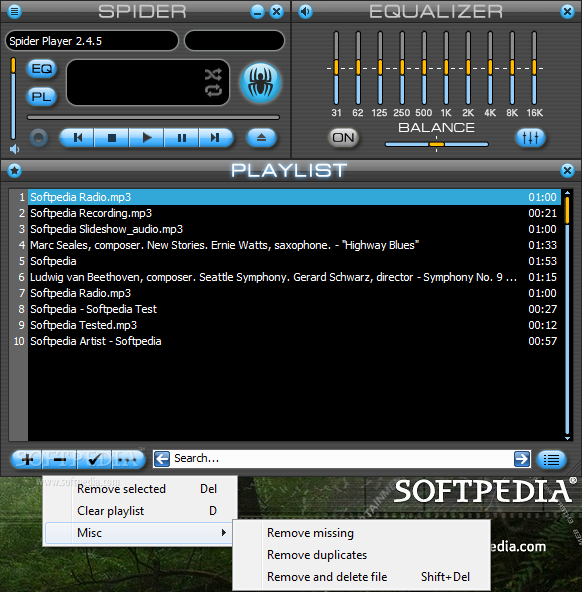The height and width of the screenshot is (592, 582).
Task: Stop playback
Action: (112, 138)
